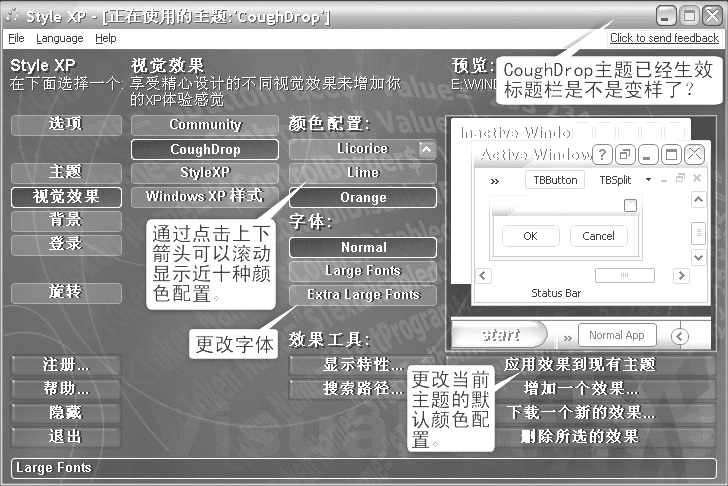
Task: Pick the Lime color scheme
Action: (362, 173)
